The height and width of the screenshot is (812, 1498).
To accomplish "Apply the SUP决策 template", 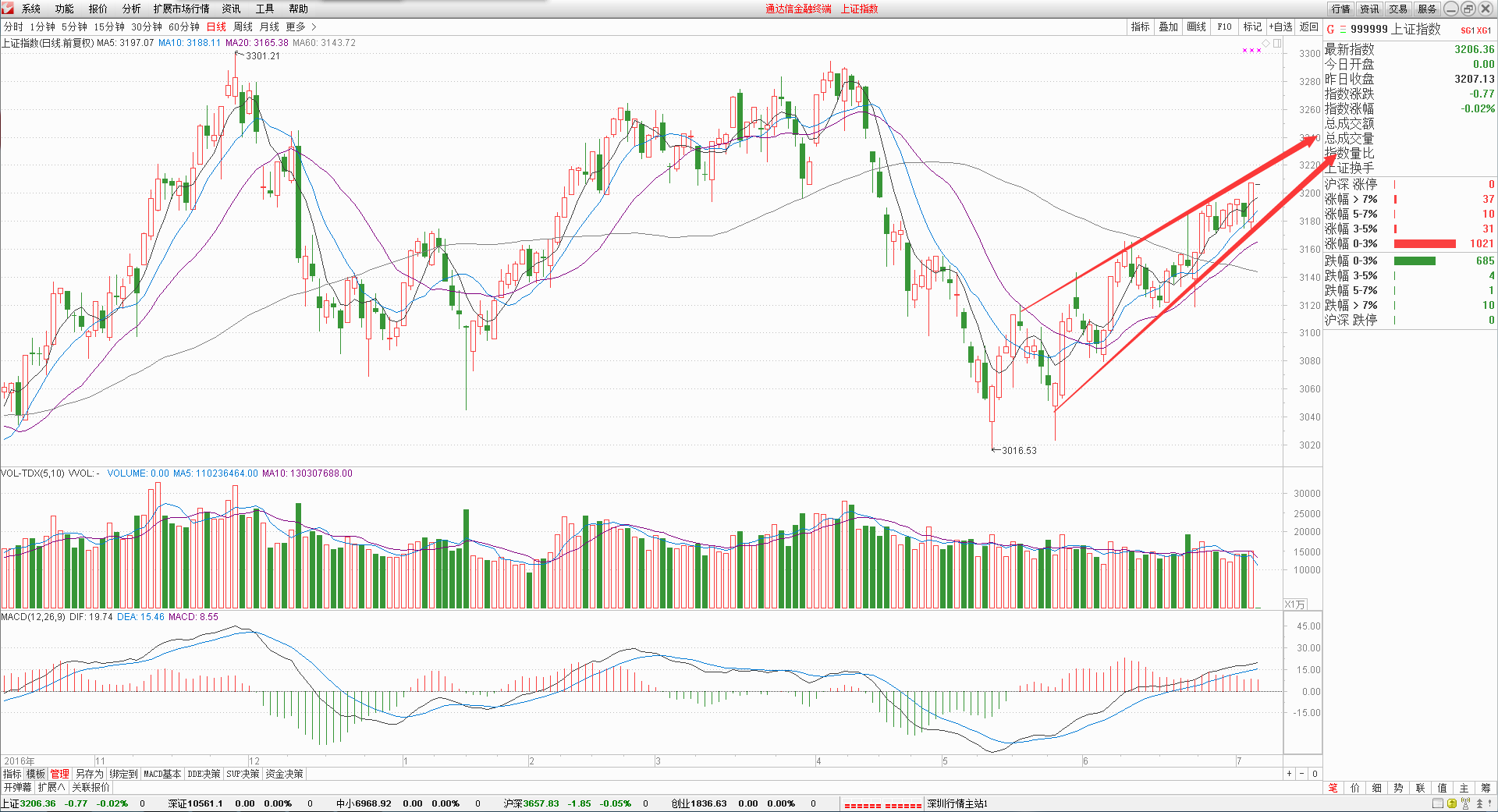I will click(x=243, y=774).
